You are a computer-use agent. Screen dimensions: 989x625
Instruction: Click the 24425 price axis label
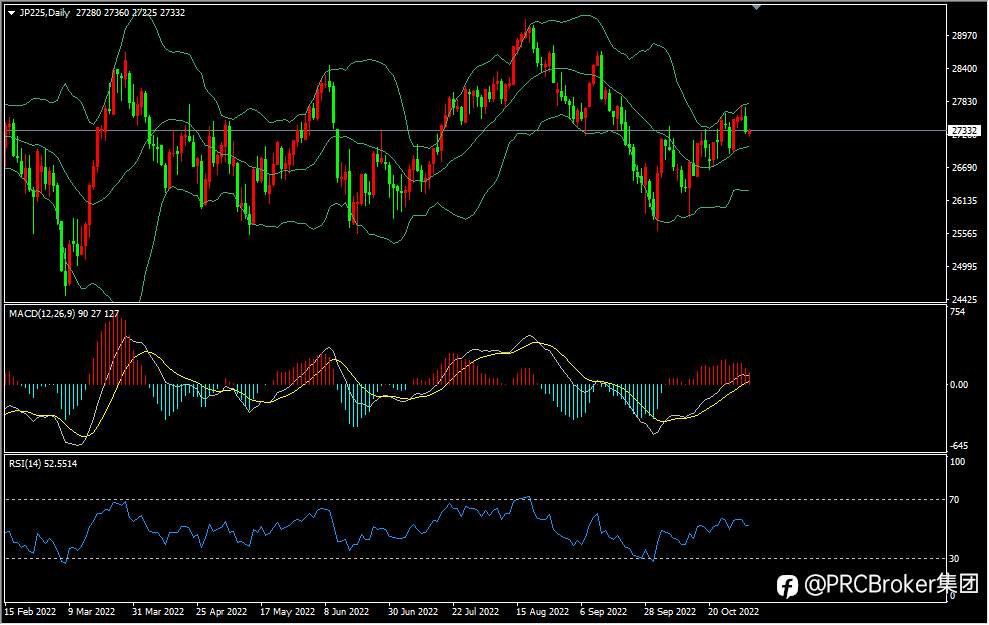coord(964,299)
